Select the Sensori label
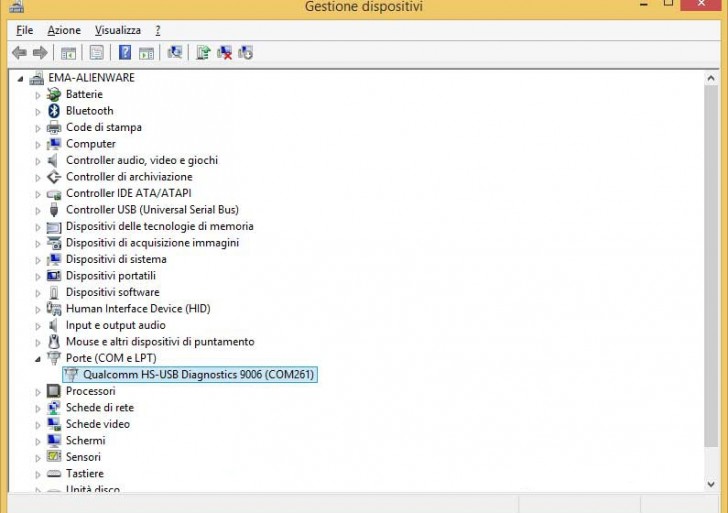 tap(83, 457)
